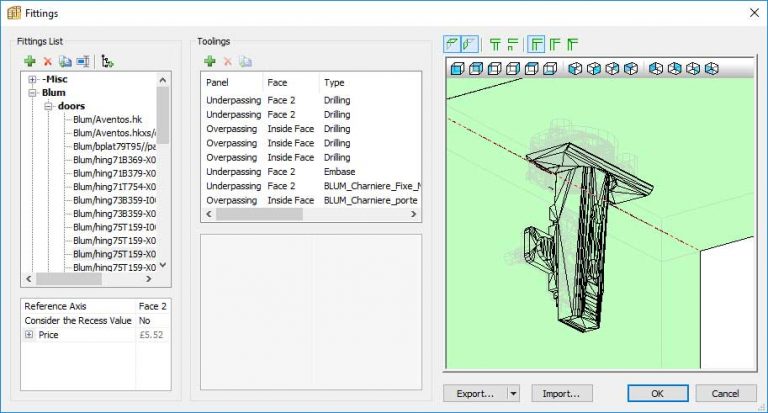Select the BLUM_Charniere_Fixe tooling row

pos(311,186)
